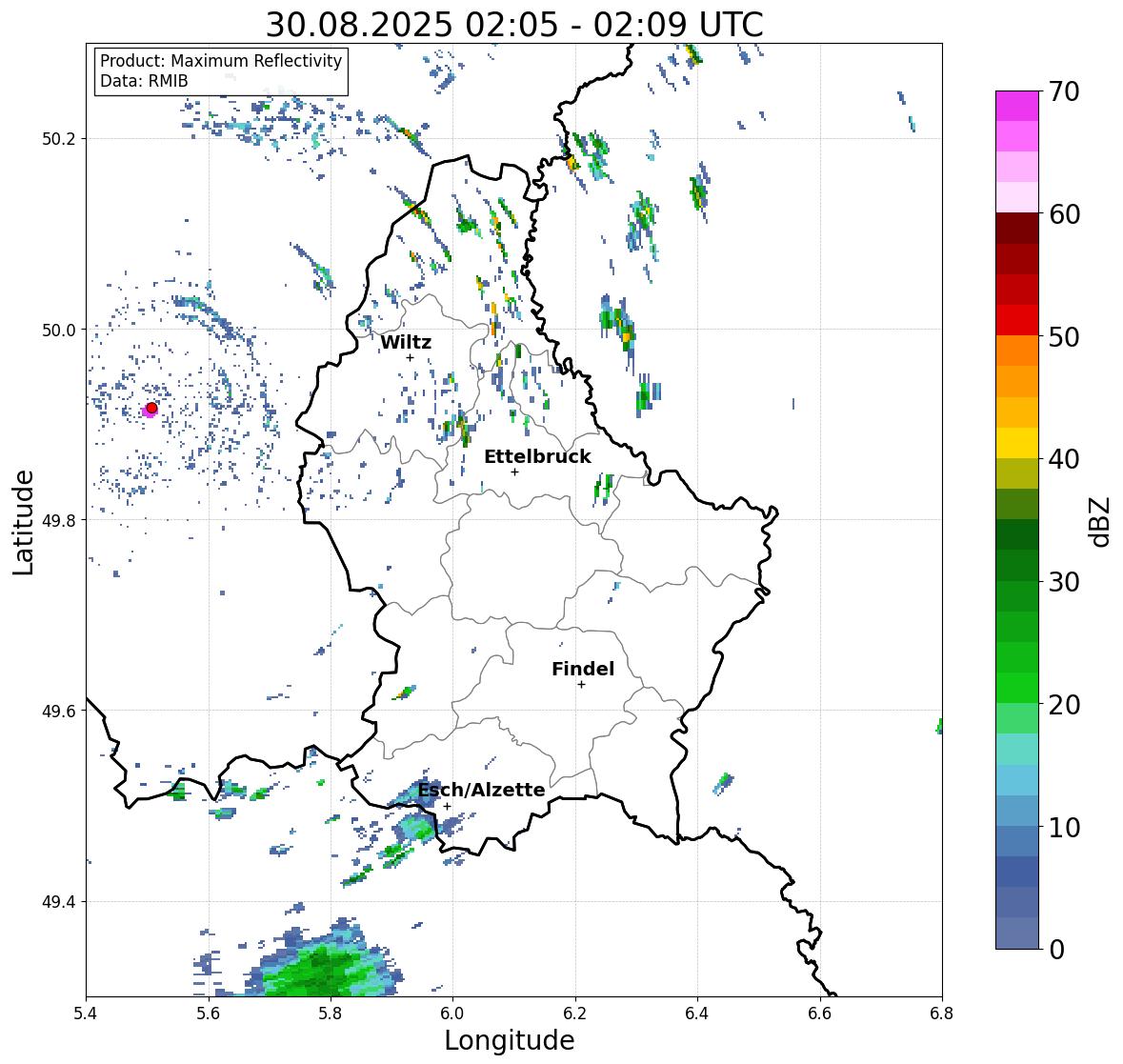Click the 6.6 longitude tick label

(819, 1014)
